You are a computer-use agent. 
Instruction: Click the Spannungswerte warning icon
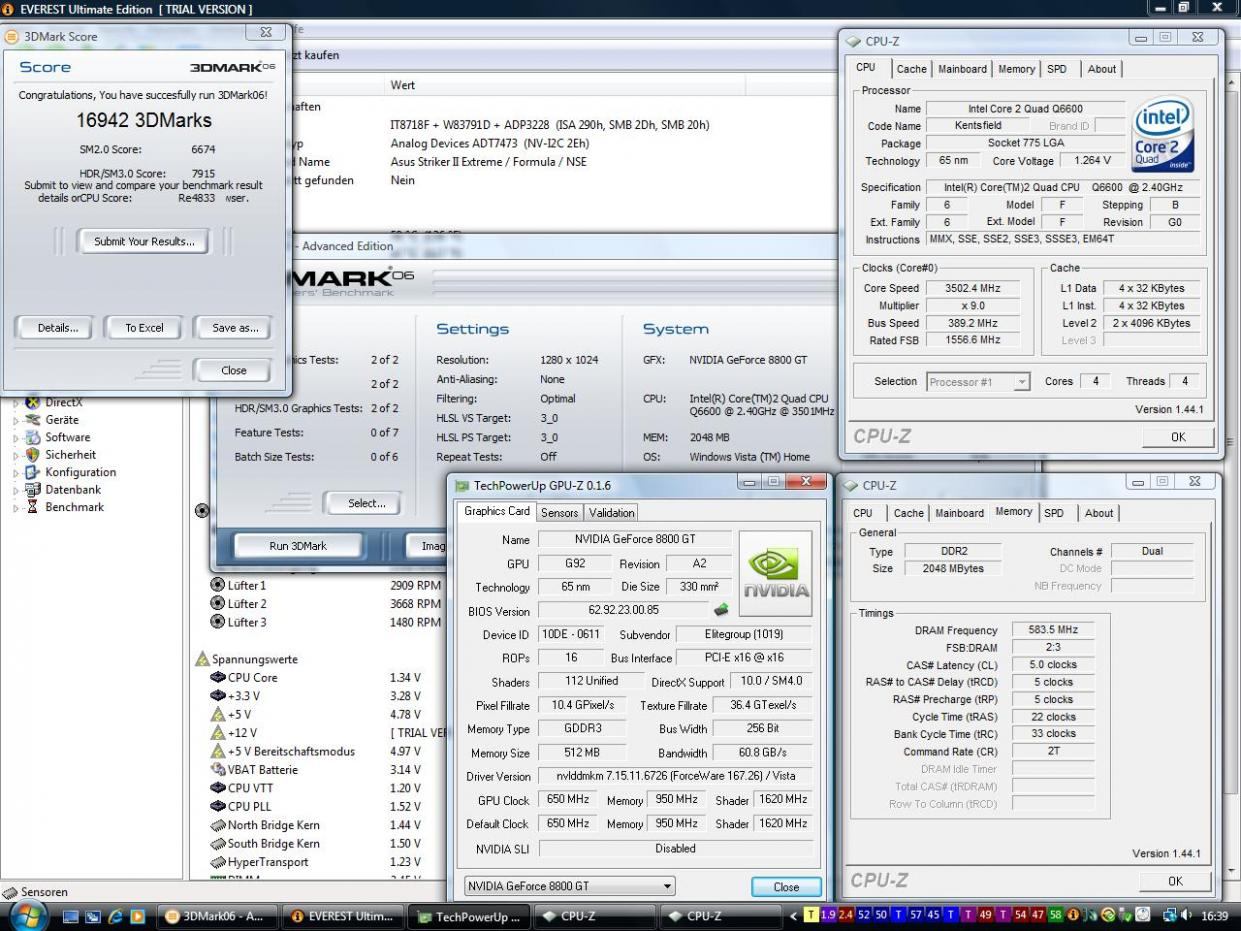[x=202, y=659]
